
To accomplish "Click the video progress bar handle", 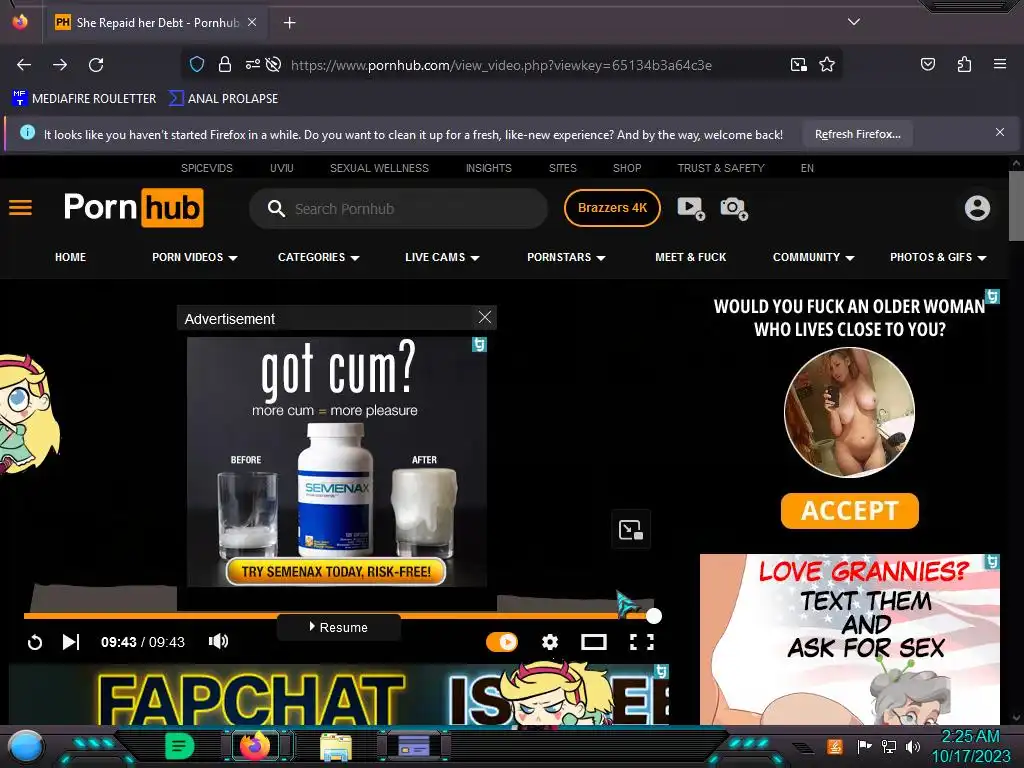I will pos(654,616).
